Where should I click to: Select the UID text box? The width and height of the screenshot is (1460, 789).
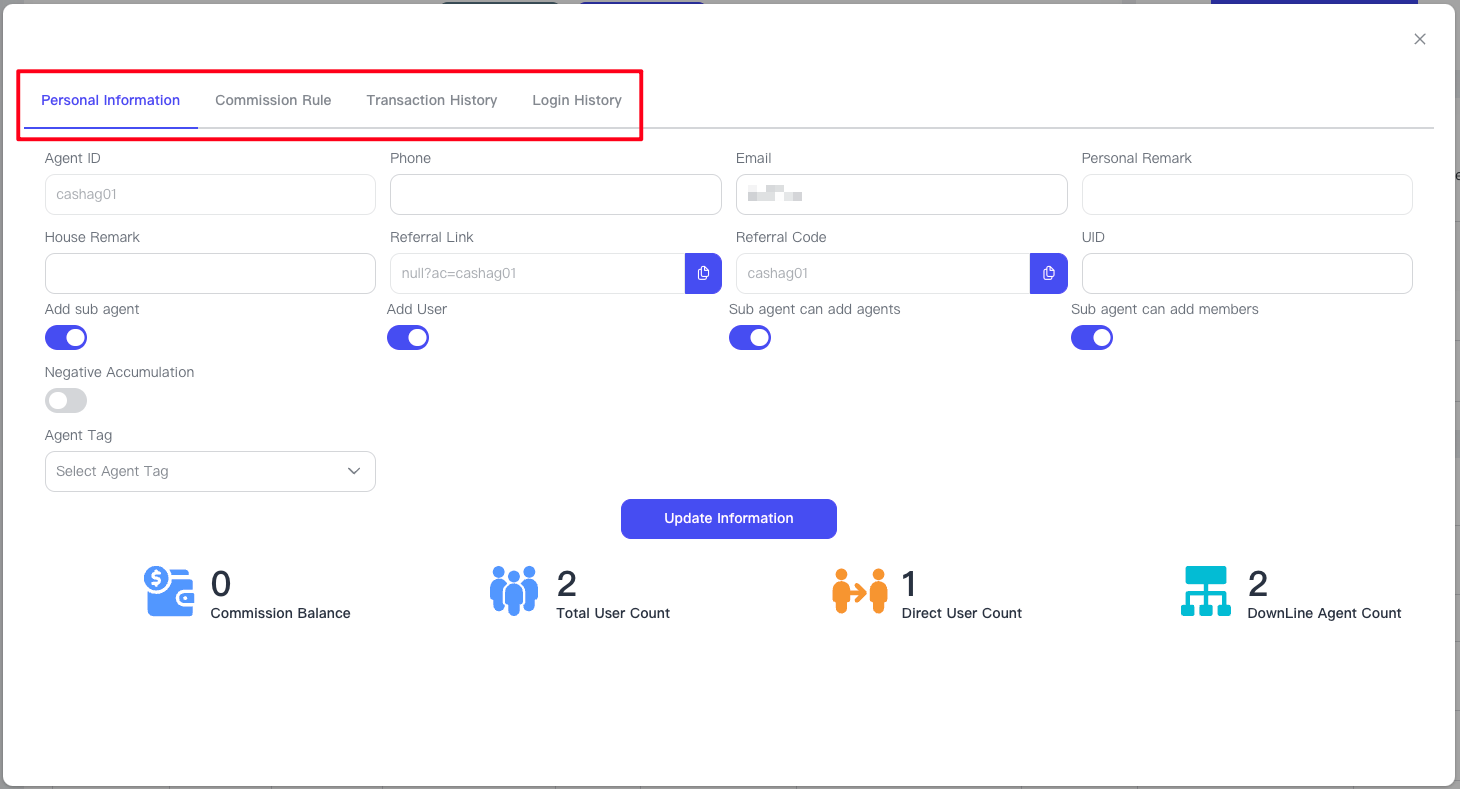click(x=1246, y=273)
